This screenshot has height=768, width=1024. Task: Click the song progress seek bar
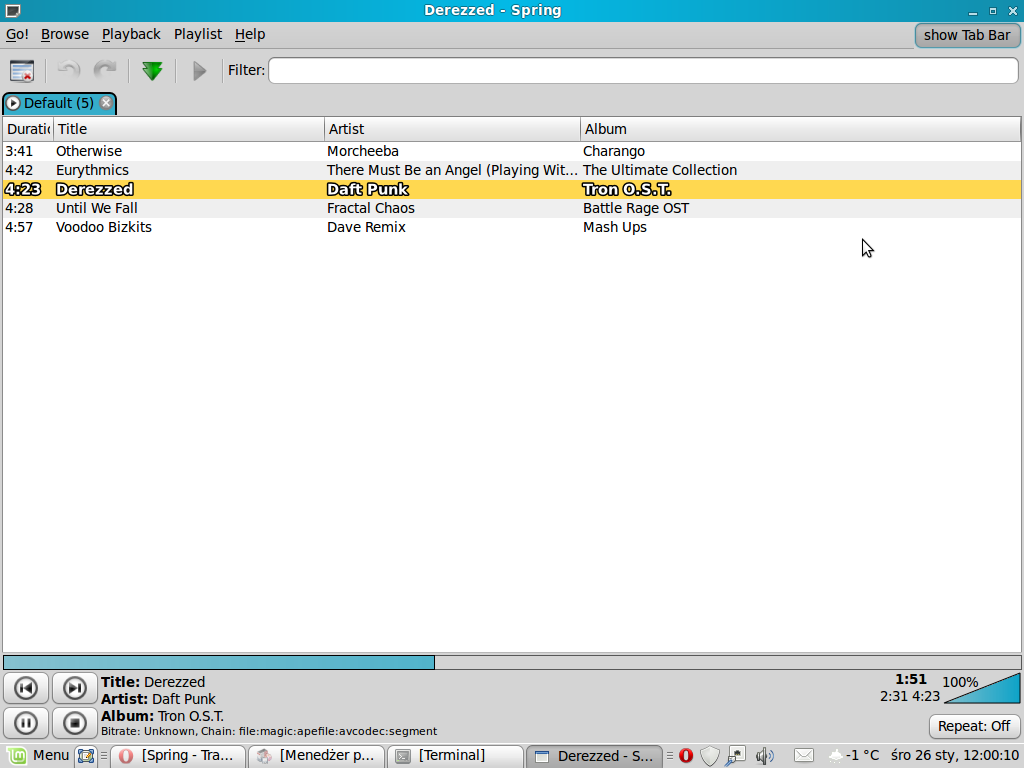[512, 662]
